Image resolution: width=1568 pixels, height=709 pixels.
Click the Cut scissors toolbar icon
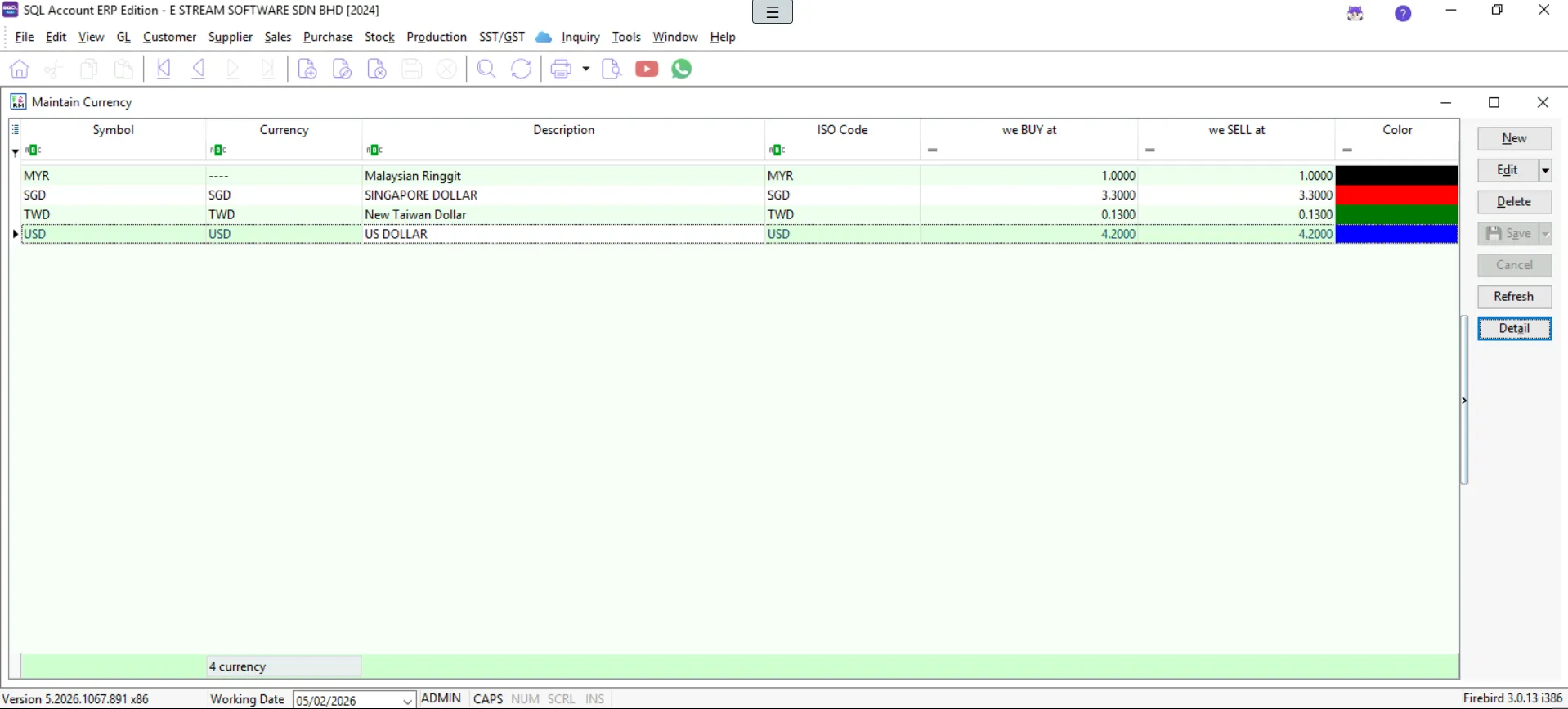[54, 69]
